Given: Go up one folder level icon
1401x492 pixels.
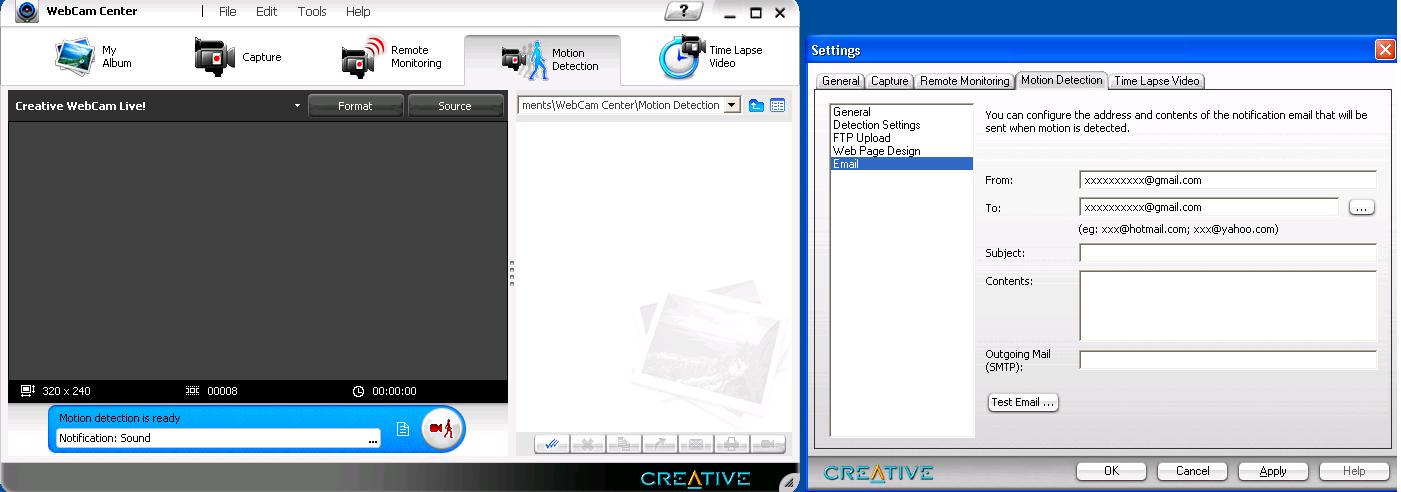Looking at the screenshot, I should 757,105.
